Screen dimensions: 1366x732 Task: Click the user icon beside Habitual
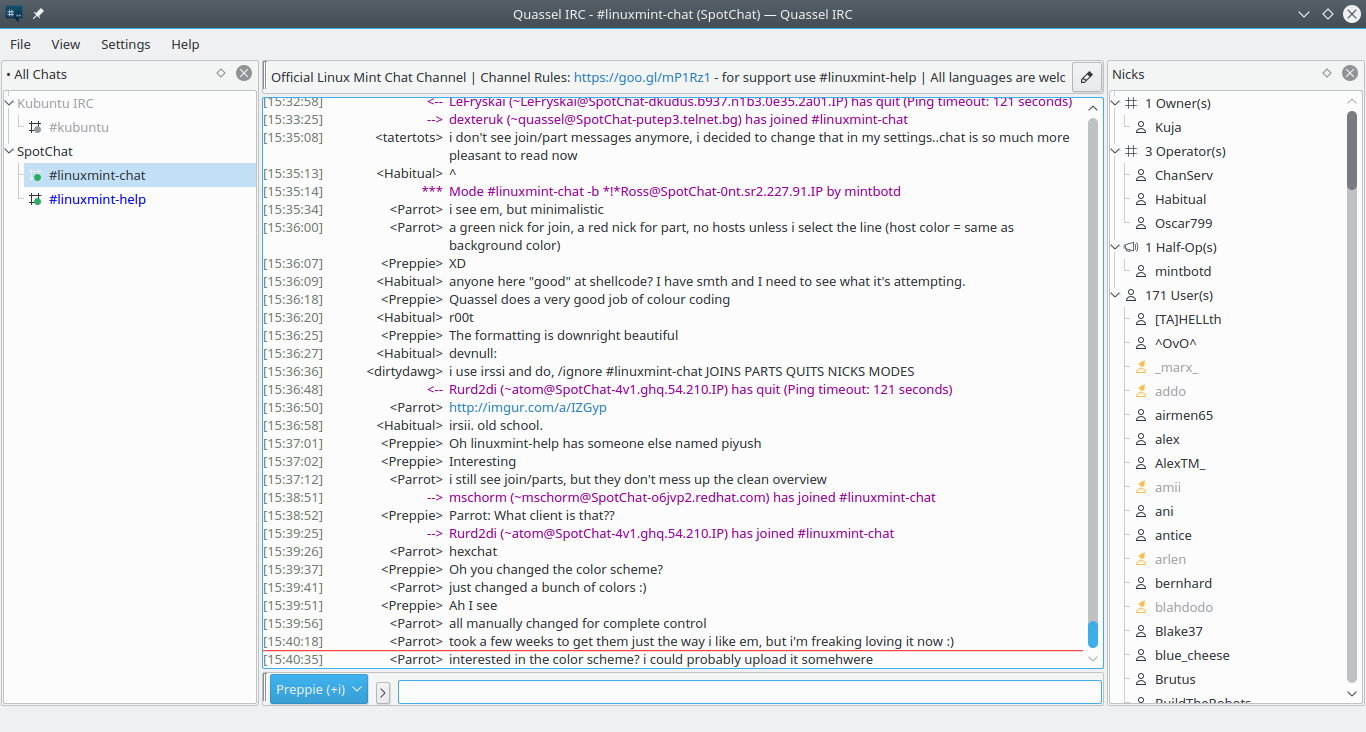1141,199
